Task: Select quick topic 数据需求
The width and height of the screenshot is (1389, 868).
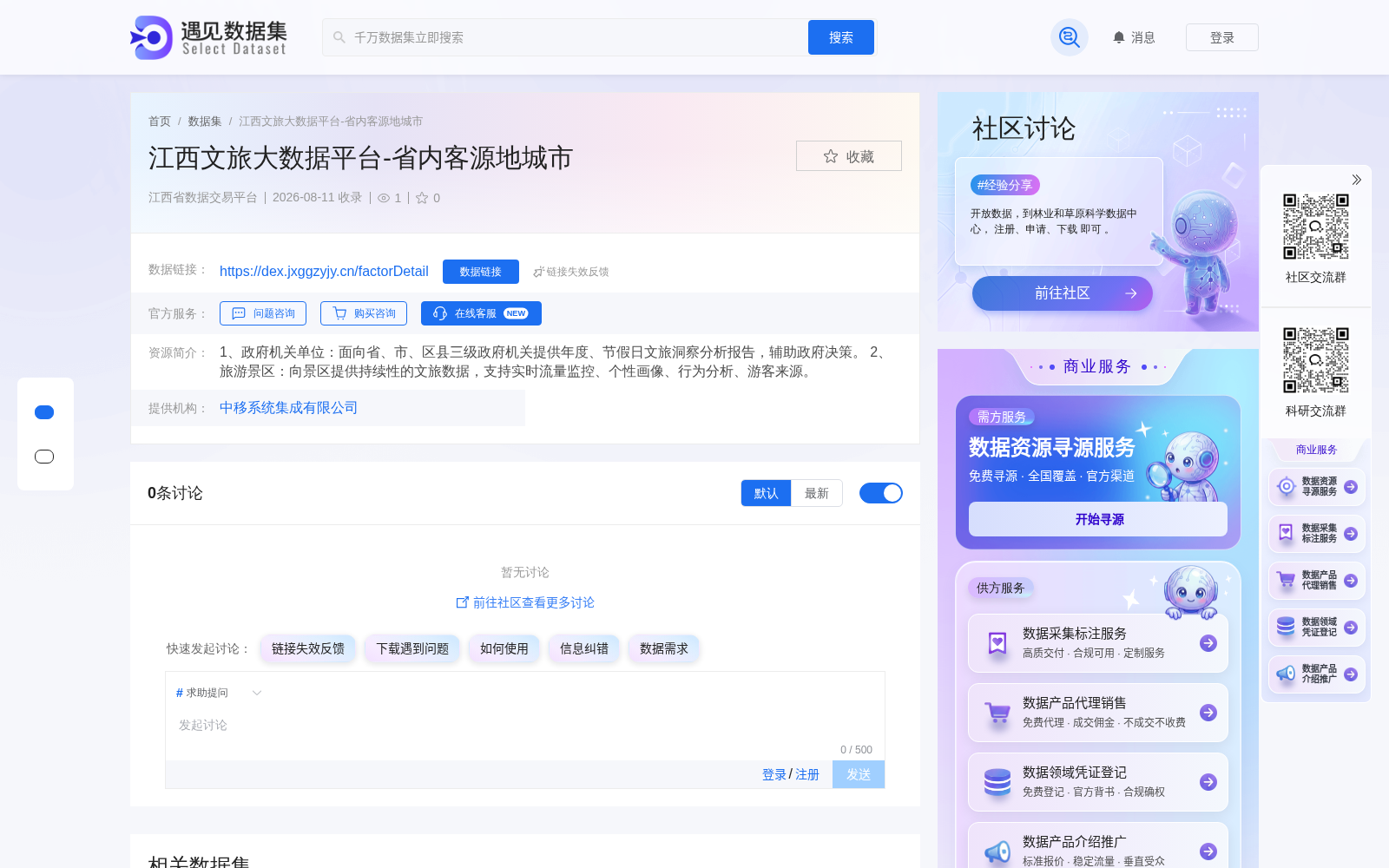Action: 664,648
